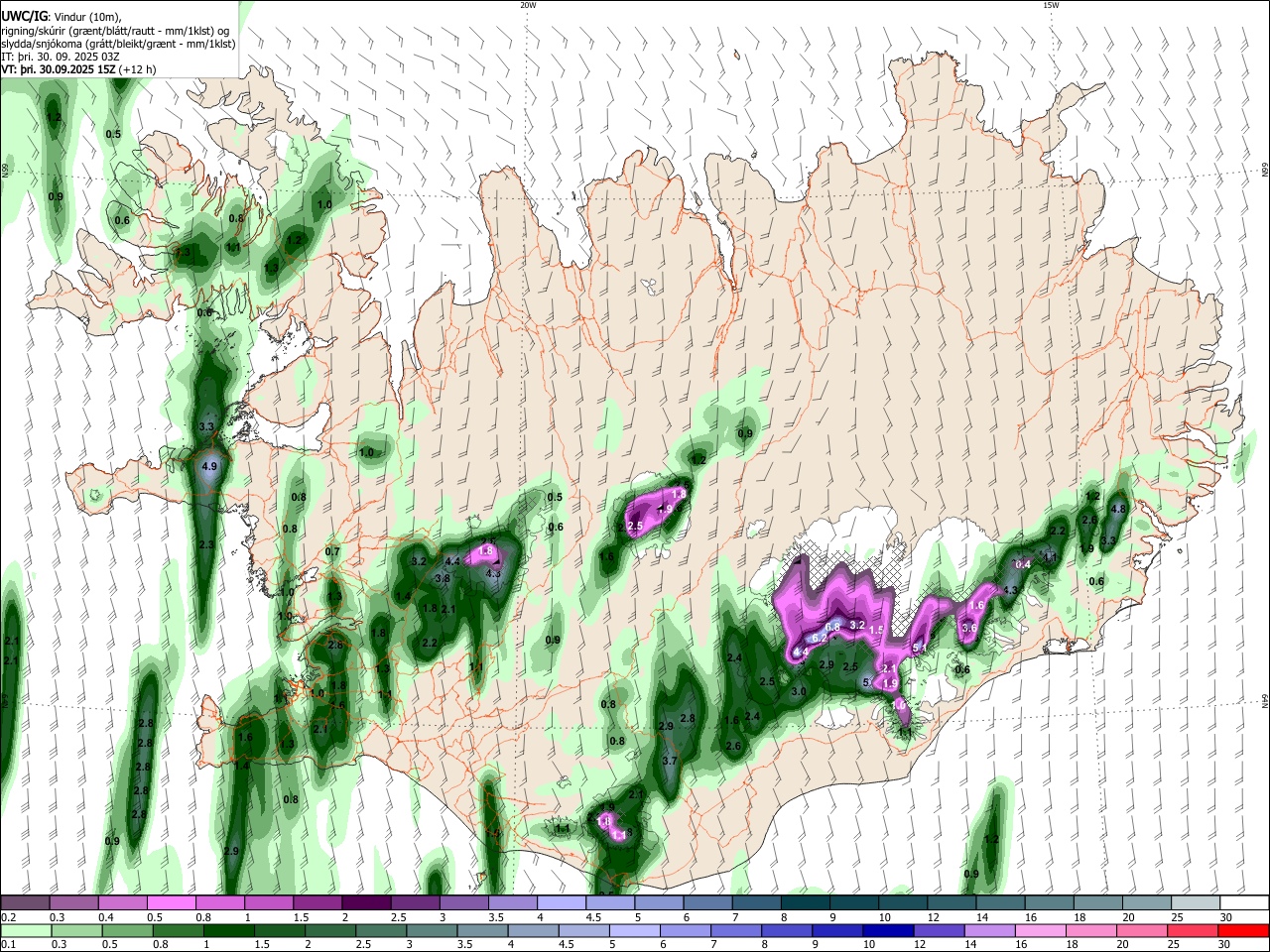Pick the dark teal swatch between 8 and 9
This screenshot has width=1270, height=952.
tap(805, 903)
